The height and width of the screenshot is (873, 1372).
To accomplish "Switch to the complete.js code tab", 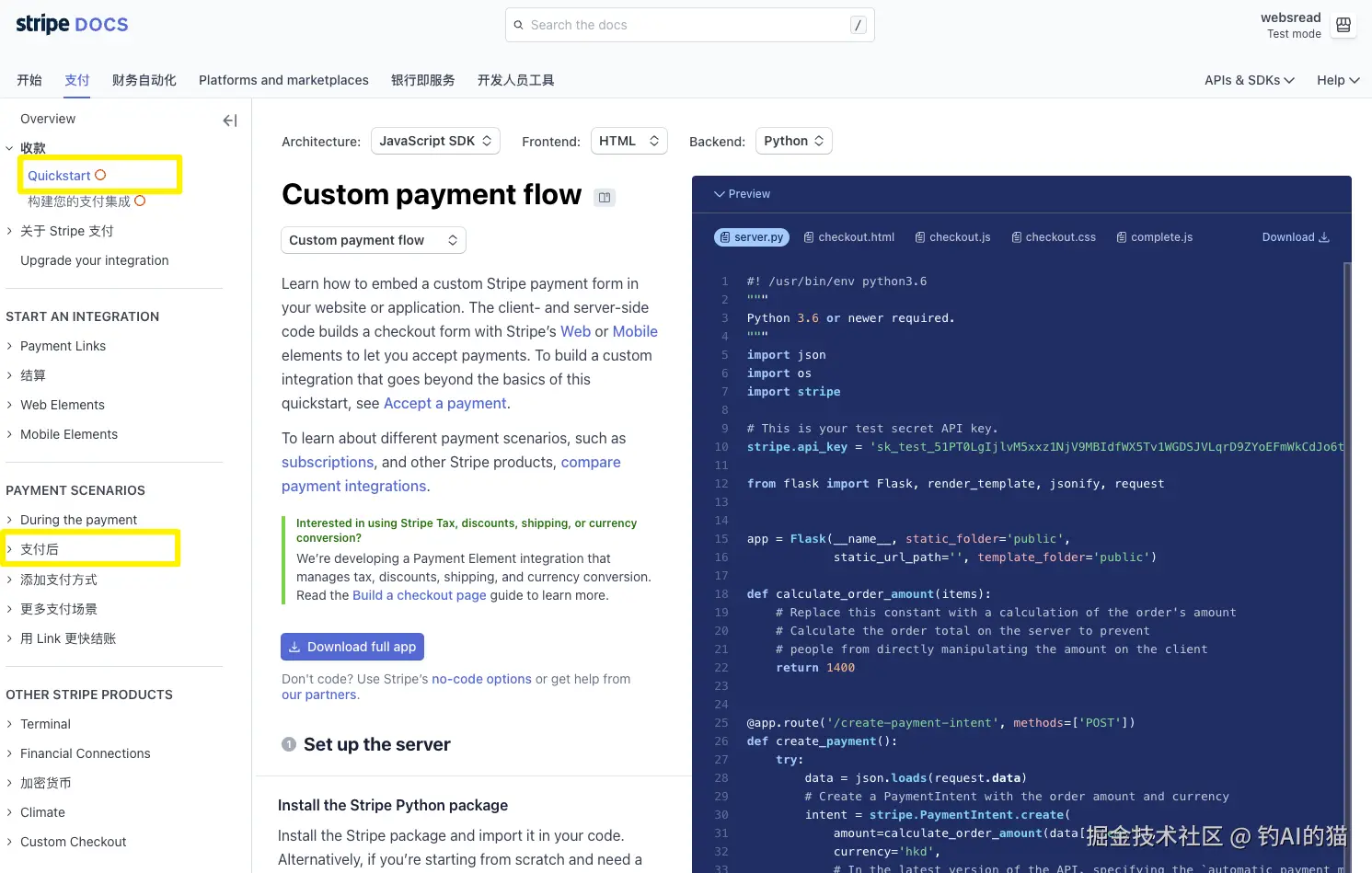I will (1155, 237).
